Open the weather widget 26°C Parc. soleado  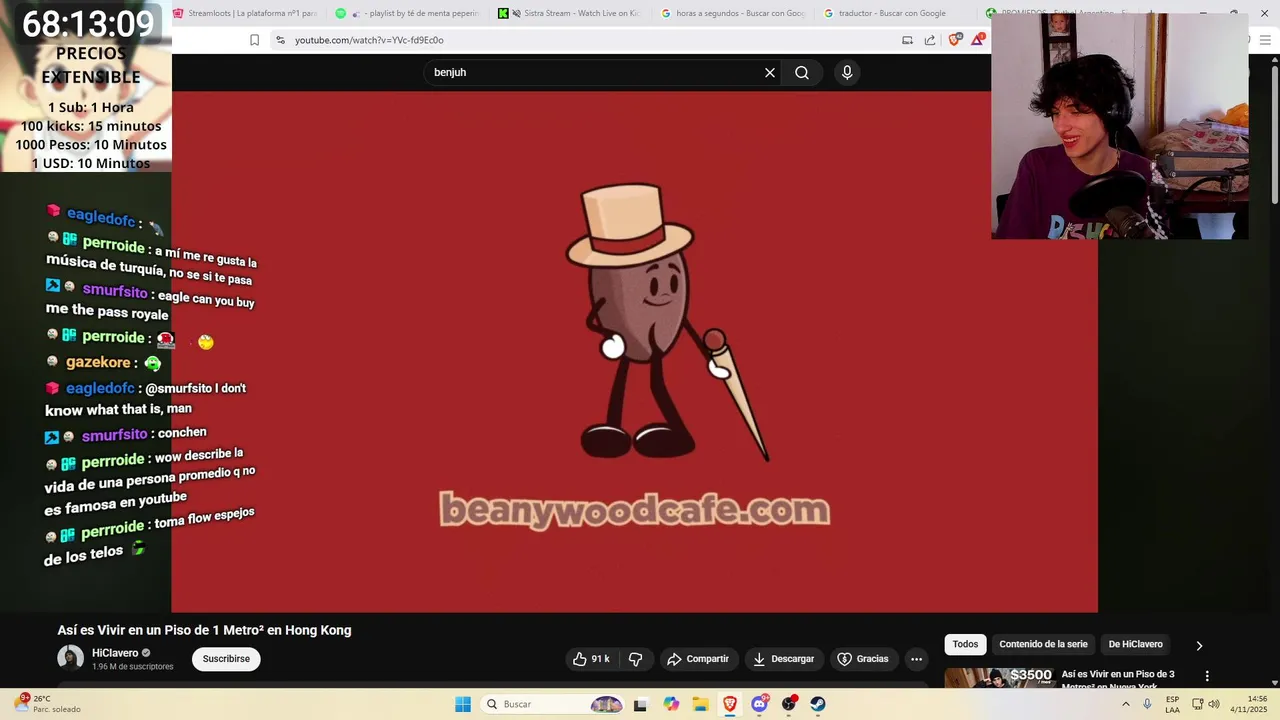(x=48, y=704)
